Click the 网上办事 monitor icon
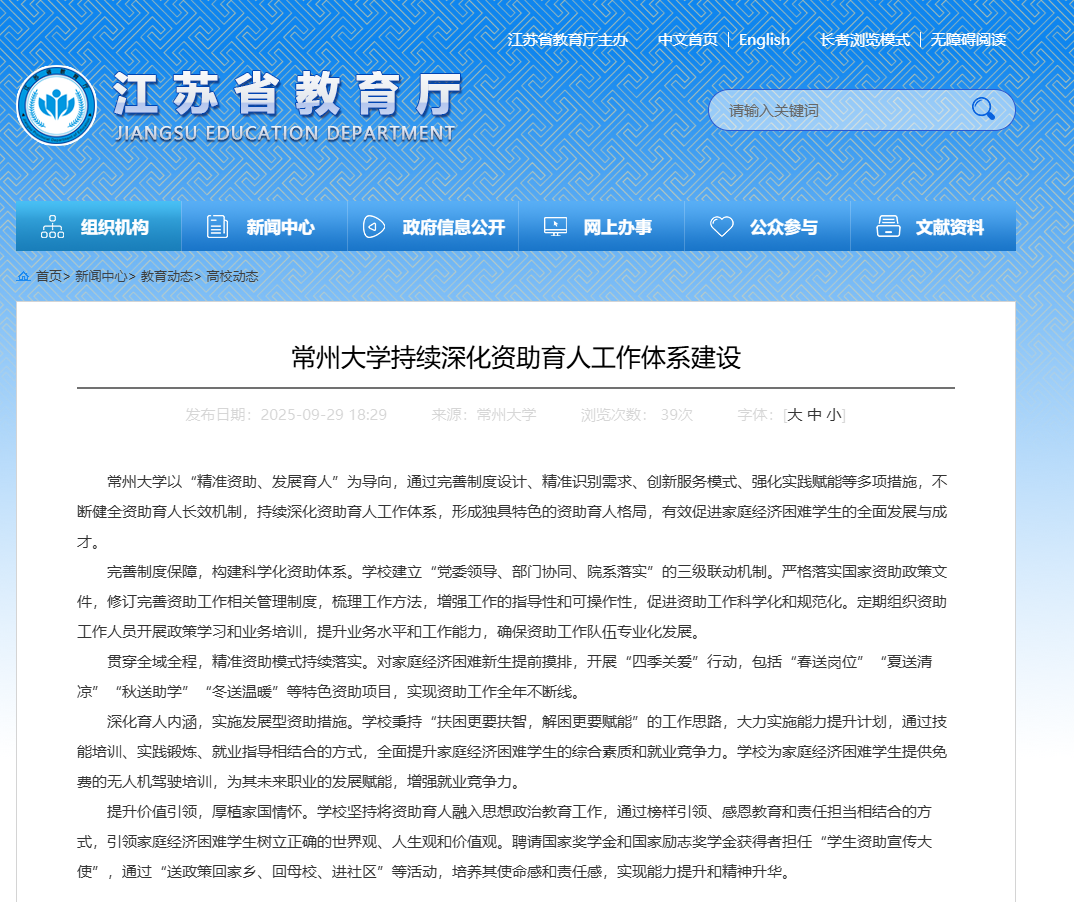1074x902 pixels. 555,227
